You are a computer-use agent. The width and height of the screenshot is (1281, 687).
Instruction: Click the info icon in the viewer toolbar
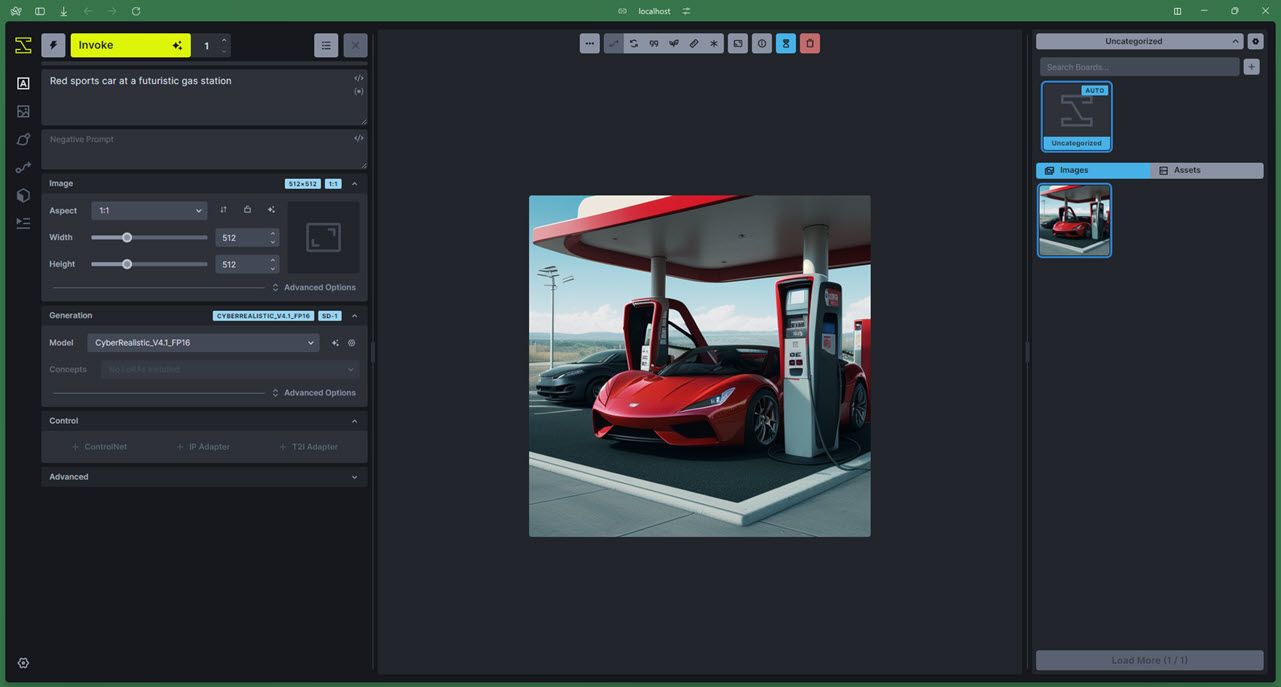click(761, 43)
